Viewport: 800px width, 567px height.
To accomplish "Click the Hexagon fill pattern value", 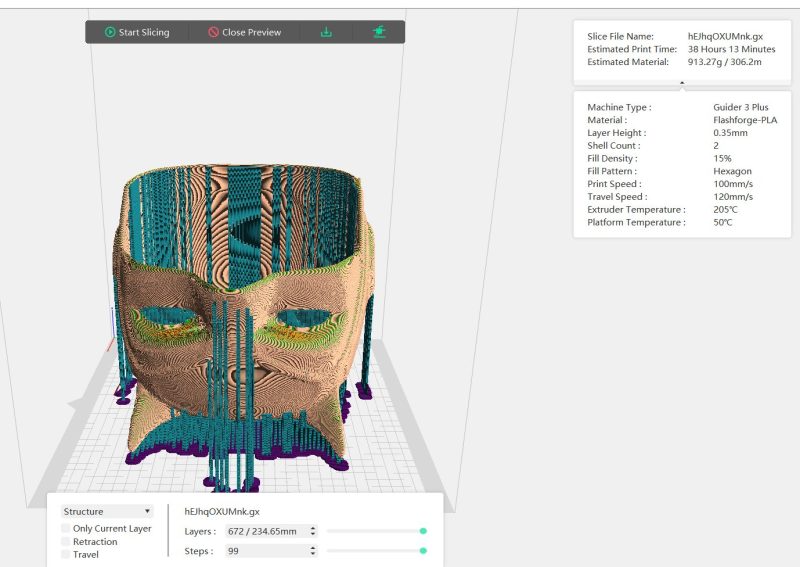I will [732, 171].
